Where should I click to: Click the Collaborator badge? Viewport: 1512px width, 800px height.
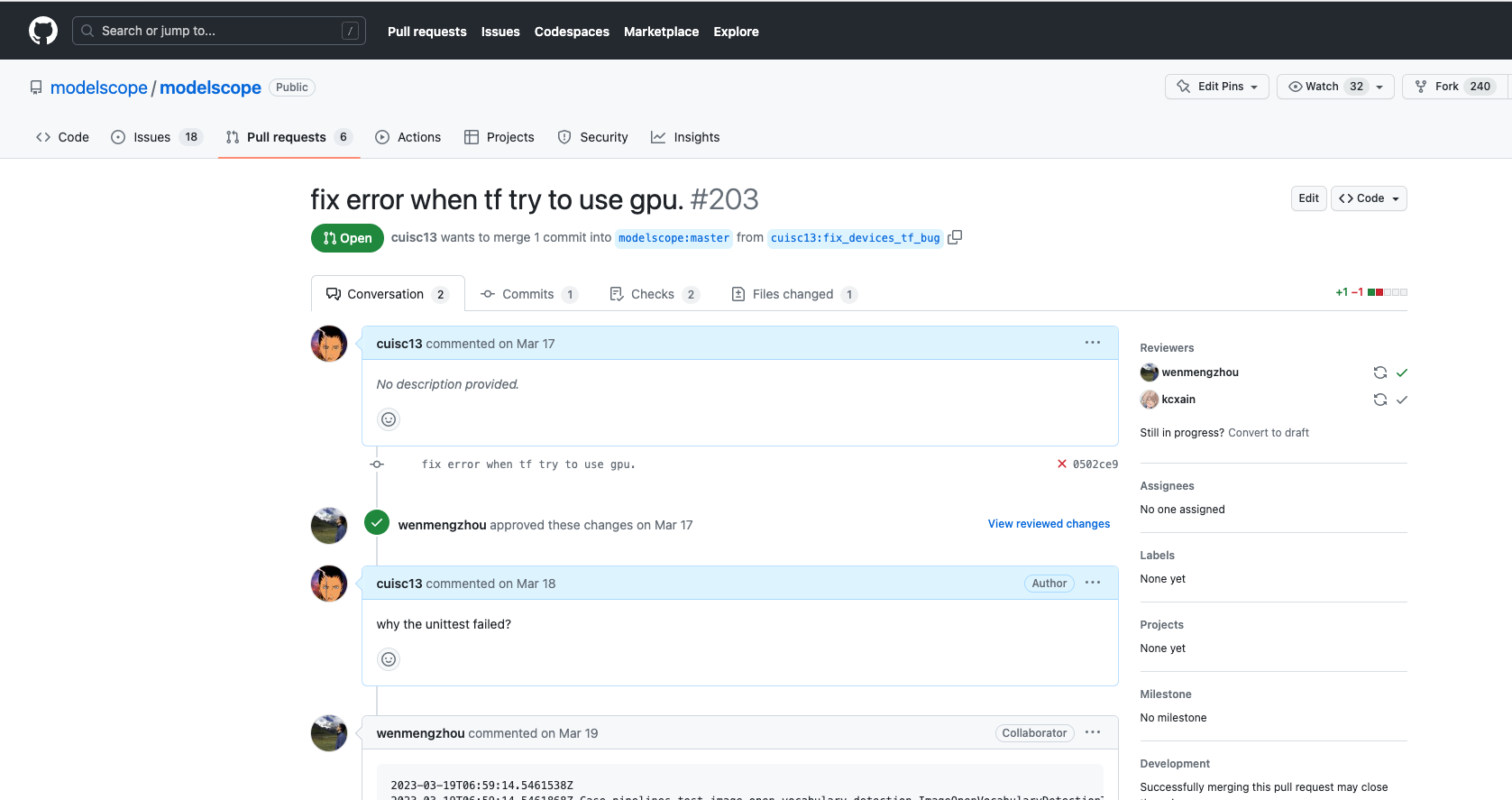(1034, 733)
